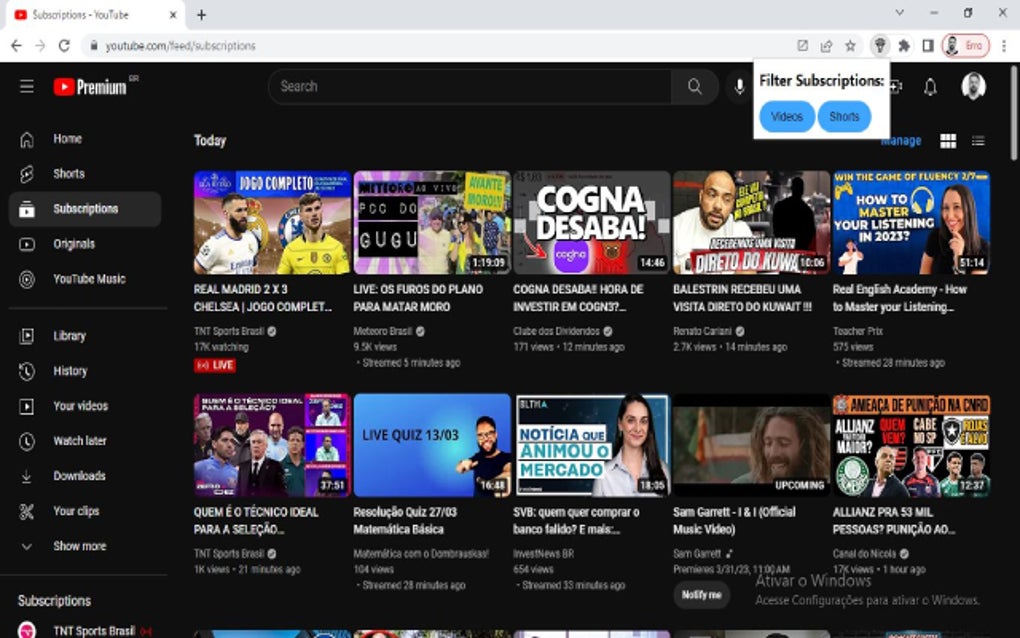Select the Home icon in the sidebar
Image resolution: width=1020 pixels, height=638 pixels.
[x=67, y=138]
